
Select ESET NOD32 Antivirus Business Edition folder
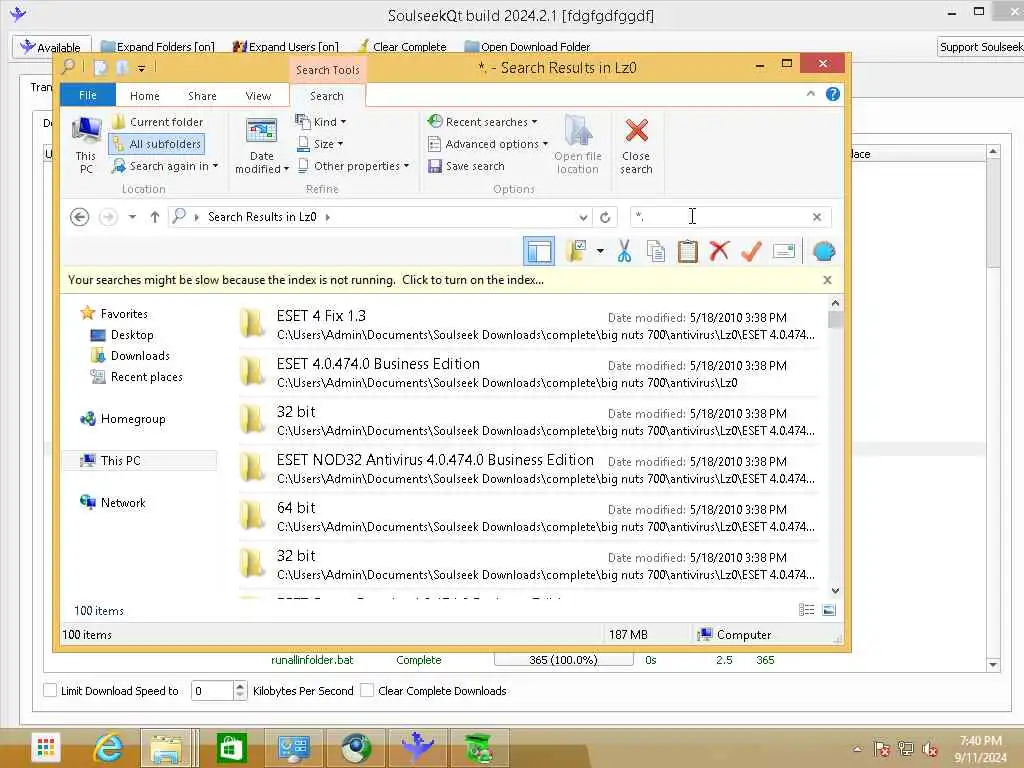pyautogui.click(x=528, y=469)
